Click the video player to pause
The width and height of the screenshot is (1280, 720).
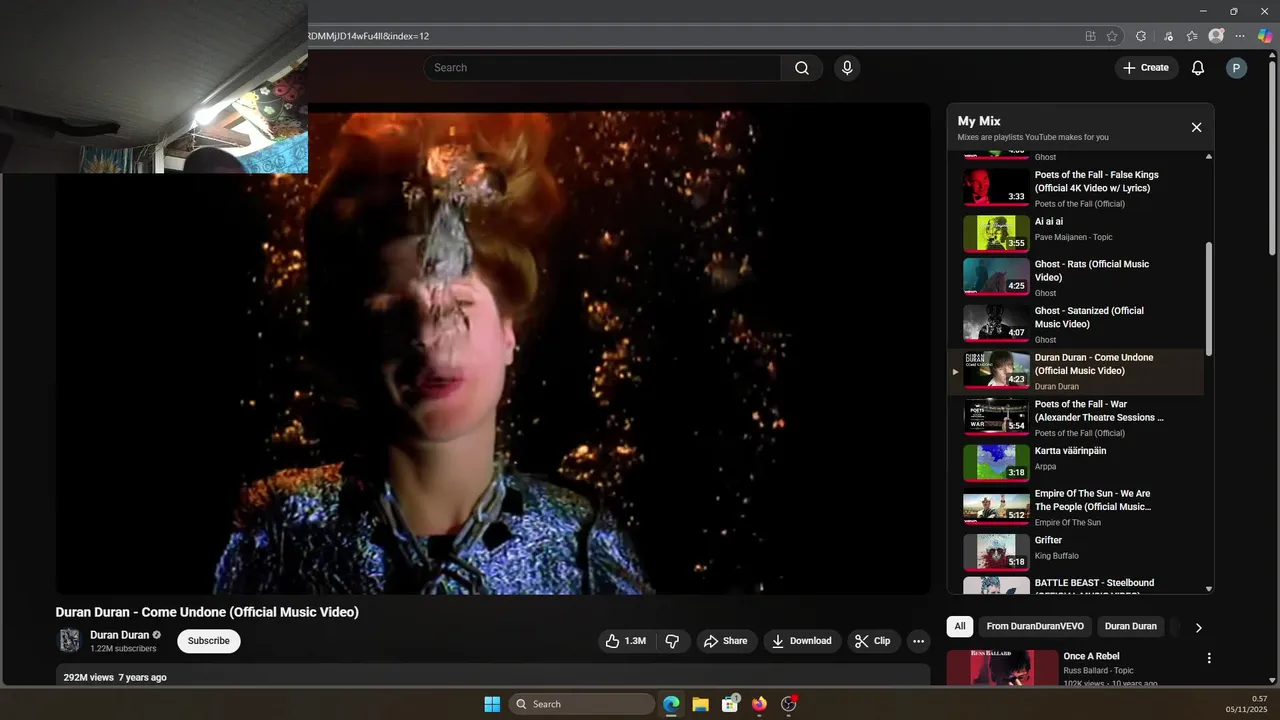[x=493, y=348]
